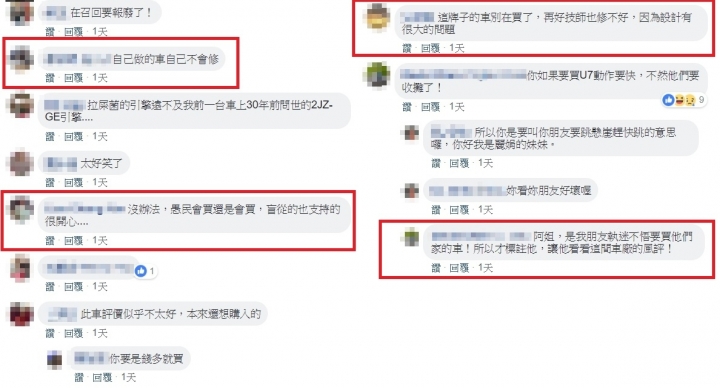Click avatar beside 阿姐，是我朋友 reply
720x388 pixels.
pyautogui.click(x=411, y=237)
